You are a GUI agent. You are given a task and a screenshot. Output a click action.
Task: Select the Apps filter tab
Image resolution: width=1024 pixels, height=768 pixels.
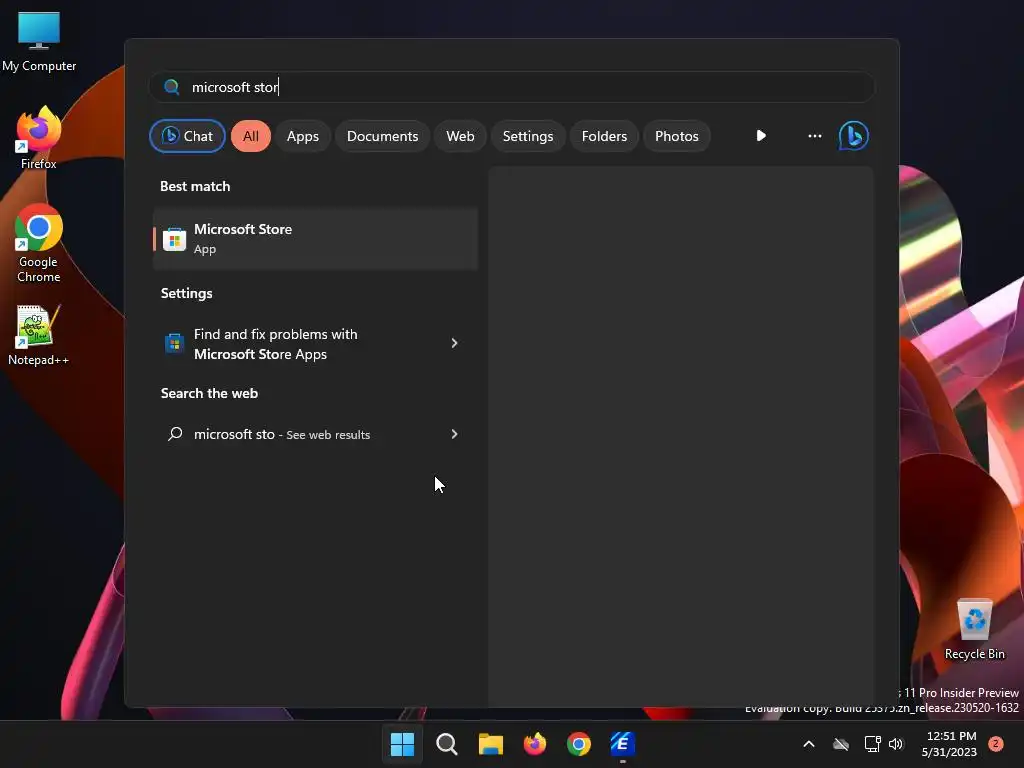pos(303,136)
